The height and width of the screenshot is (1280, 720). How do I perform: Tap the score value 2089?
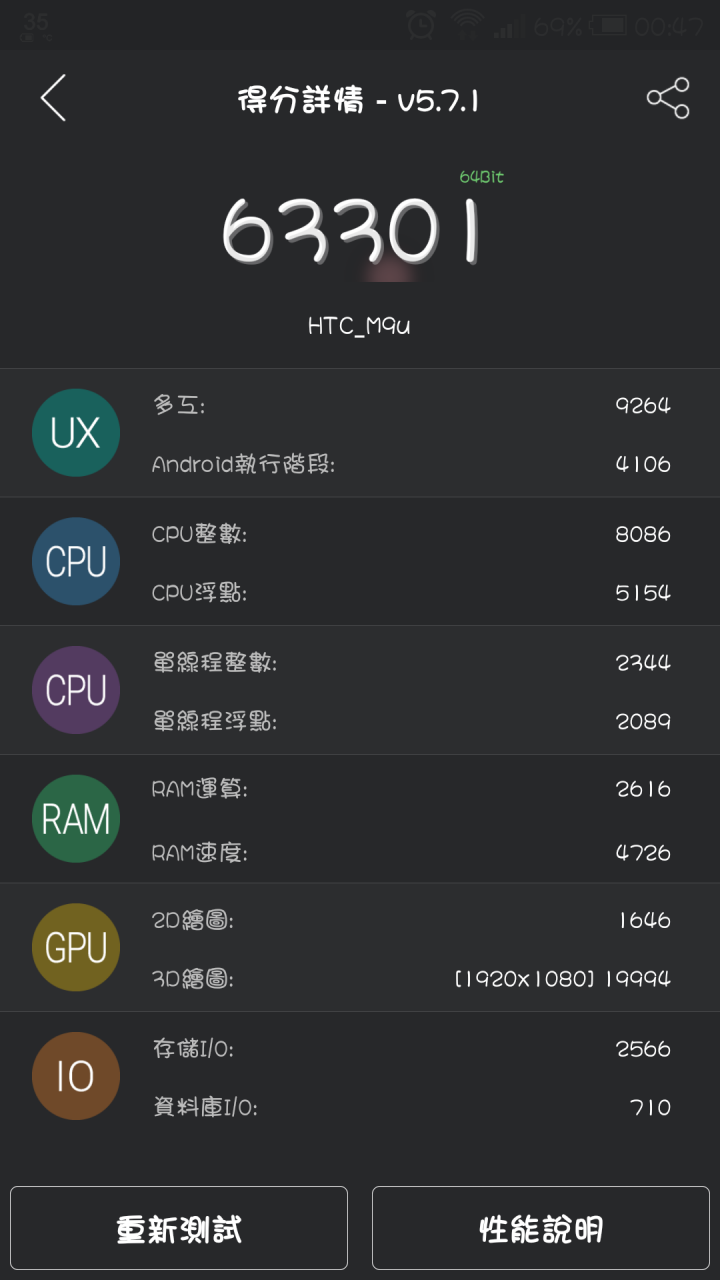pos(643,721)
